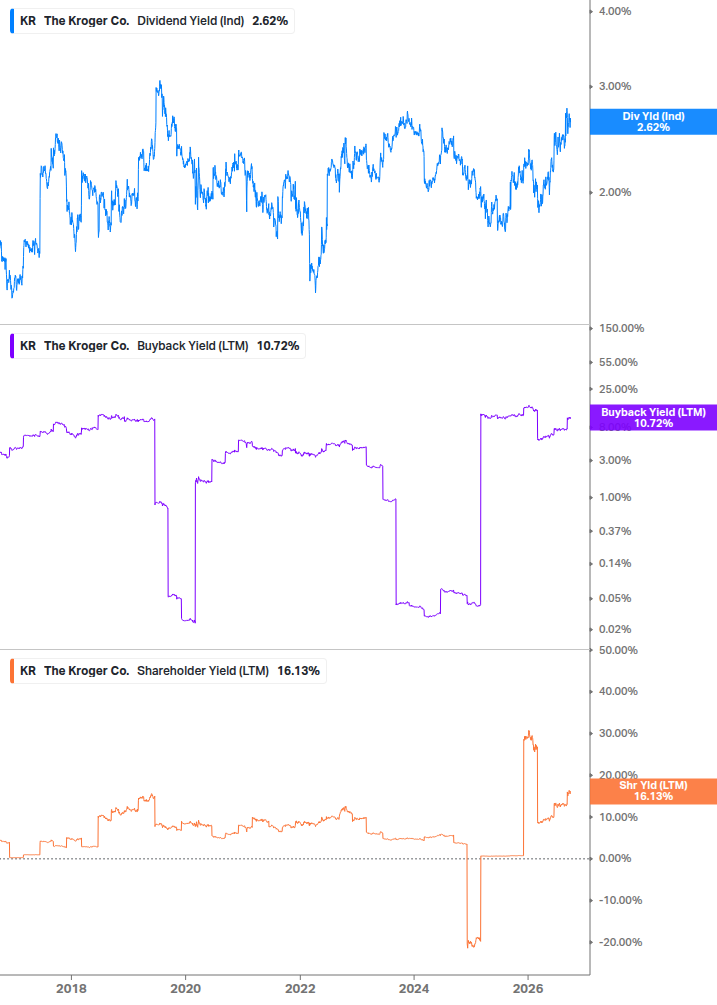Click the 2018 label on the time axis
The image size is (717, 1005).
click(x=71, y=988)
